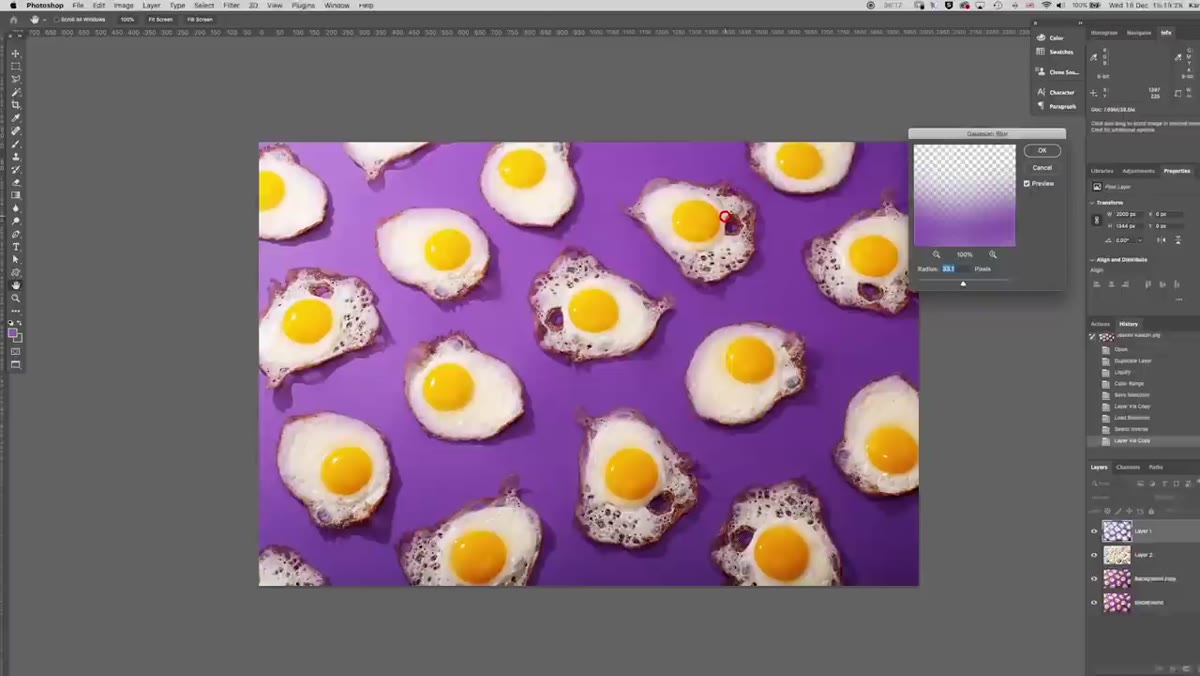Select the Healing Brush tool
Screen dimensions: 1200x676
click(x=15, y=131)
